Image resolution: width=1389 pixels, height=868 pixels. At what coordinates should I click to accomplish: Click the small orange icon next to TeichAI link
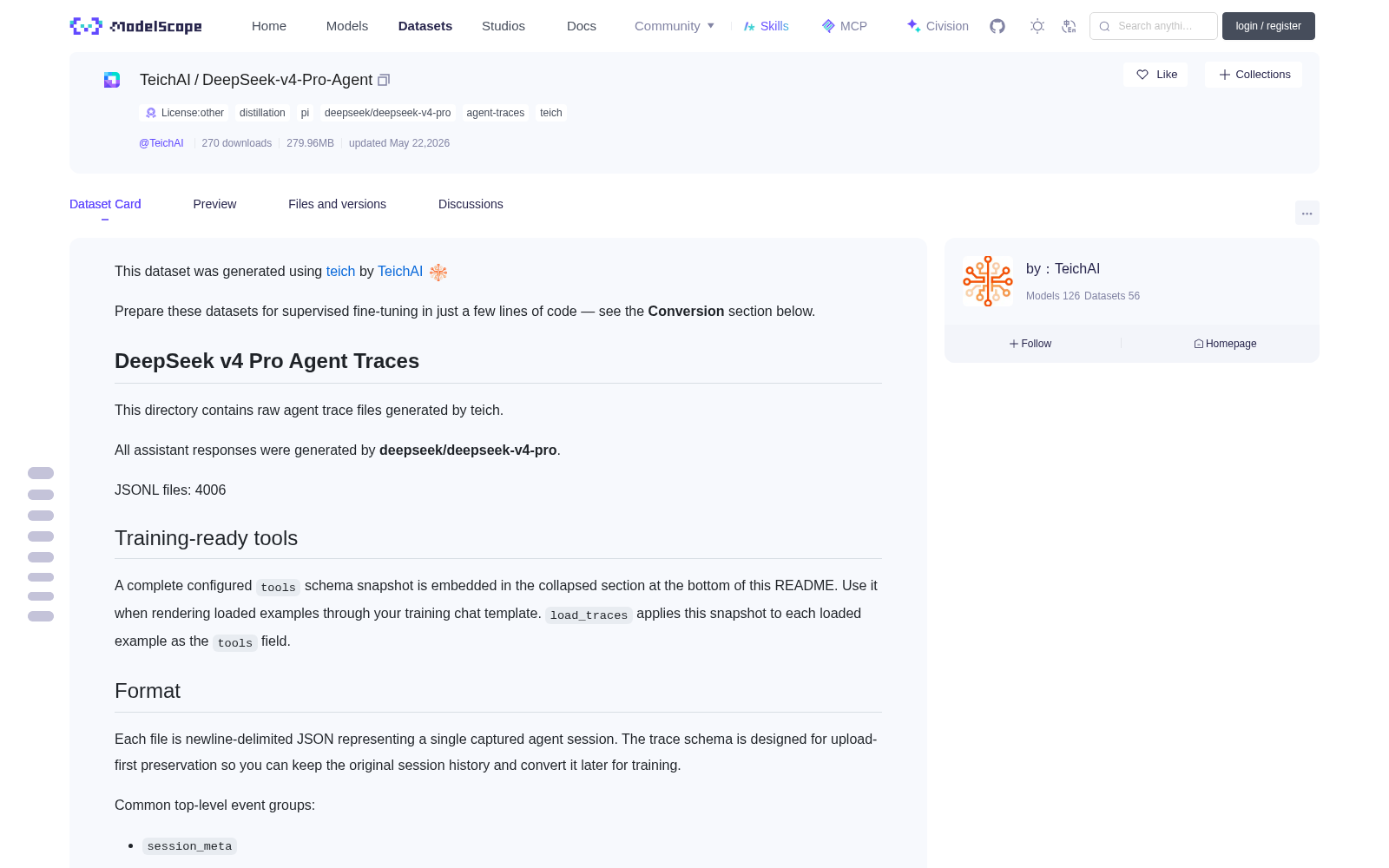pos(438,273)
